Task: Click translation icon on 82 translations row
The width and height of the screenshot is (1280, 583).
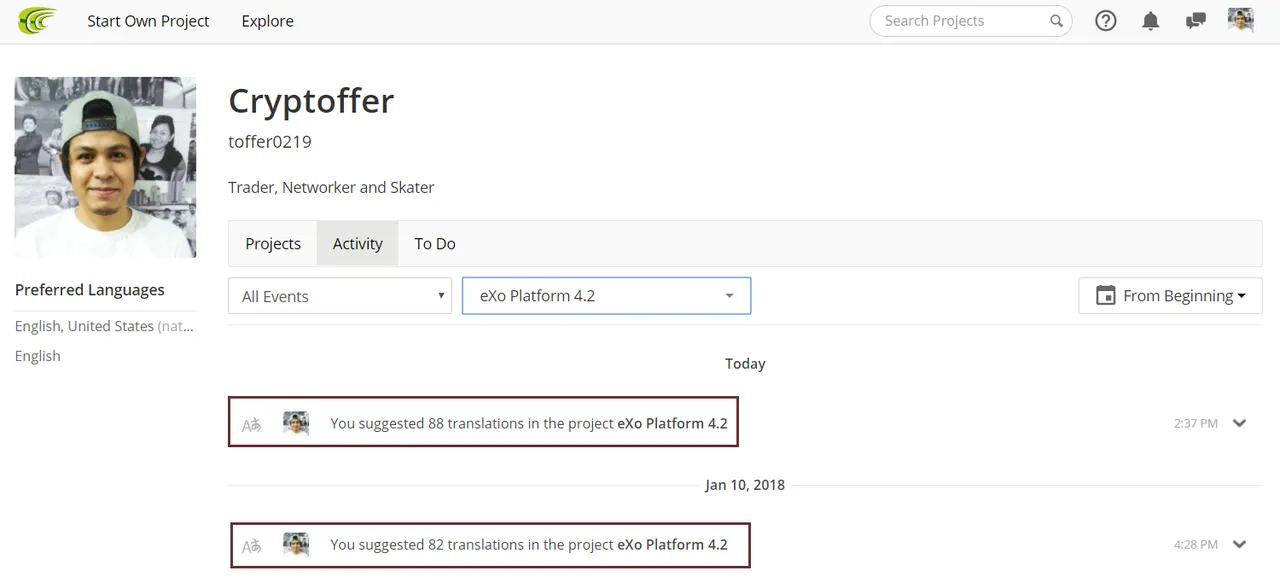Action: (x=252, y=547)
